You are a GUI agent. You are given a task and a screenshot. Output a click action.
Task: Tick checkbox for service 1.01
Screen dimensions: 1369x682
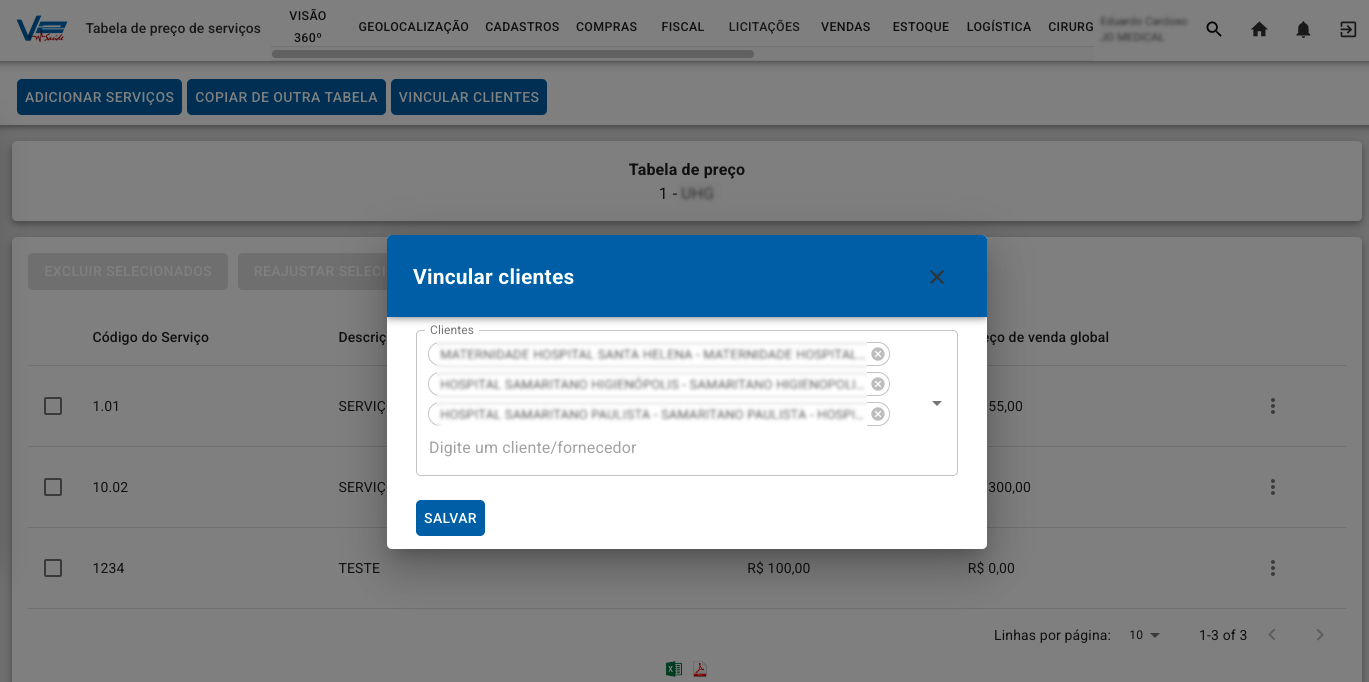pyautogui.click(x=53, y=406)
